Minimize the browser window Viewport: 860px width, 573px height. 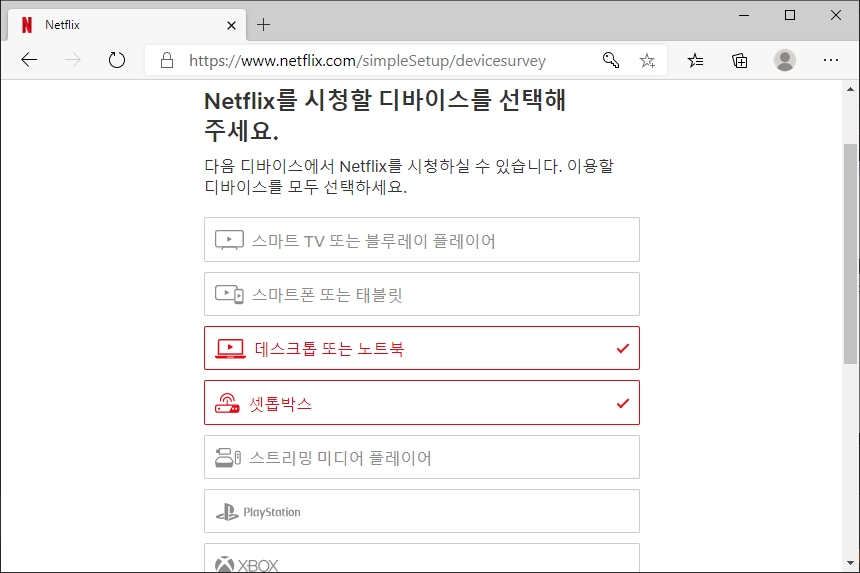click(744, 15)
